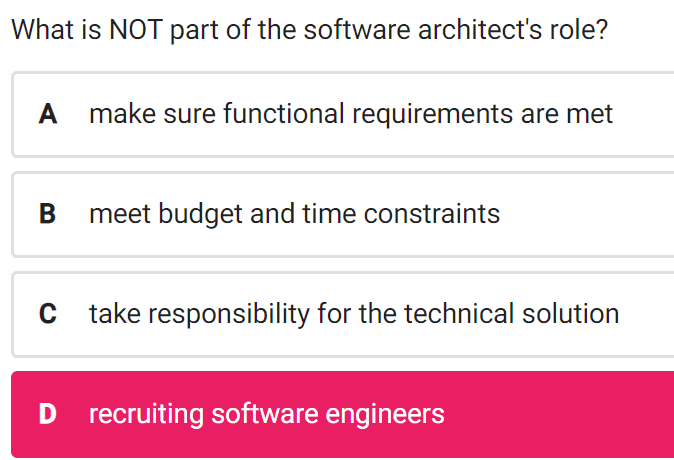Viewport: 674px width, 460px height.
Task: Click the word NOT in the question
Action: pyautogui.click(x=135, y=30)
